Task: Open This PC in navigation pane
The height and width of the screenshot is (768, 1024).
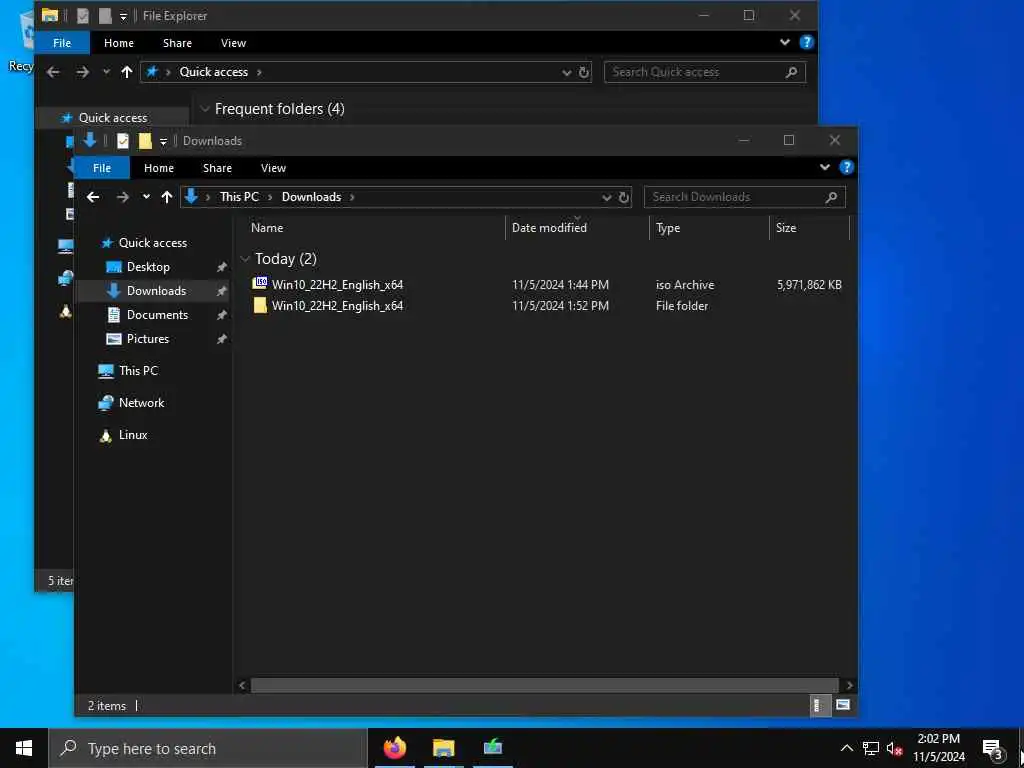Action: [138, 371]
